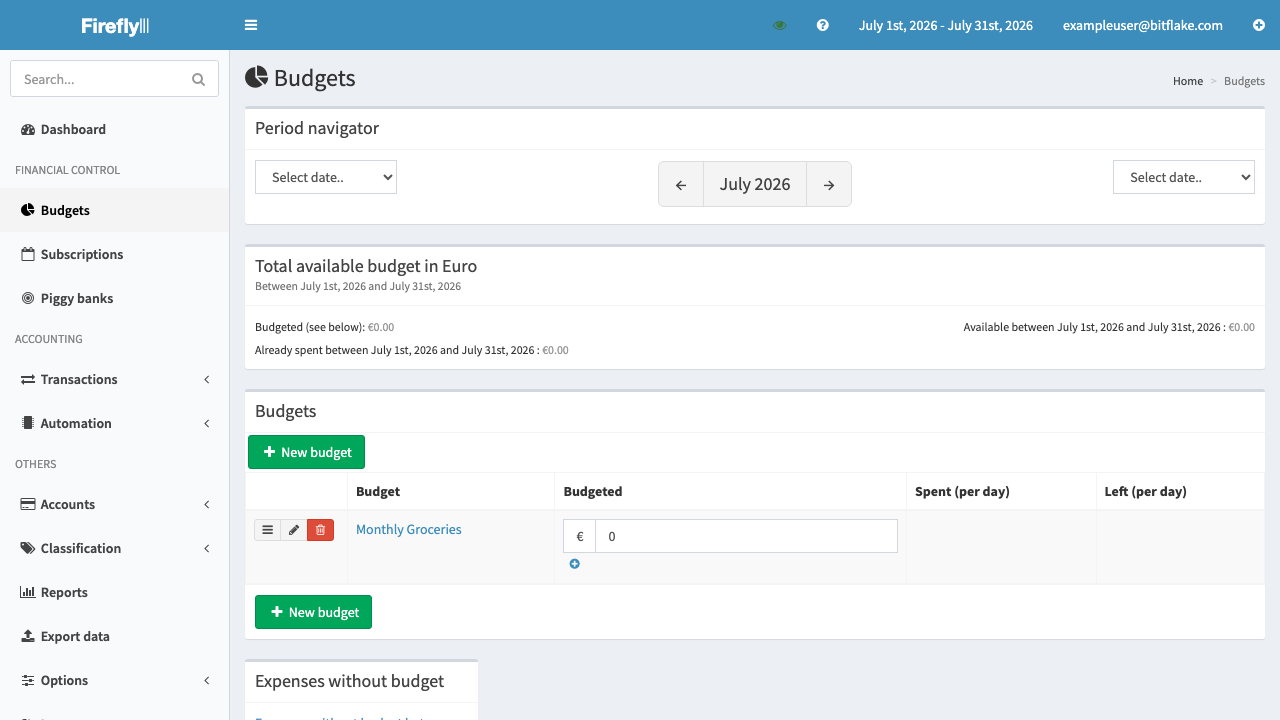Expand the Automation sidebar section
This screenshot has height=720, width=1280.
click(115, 423)
